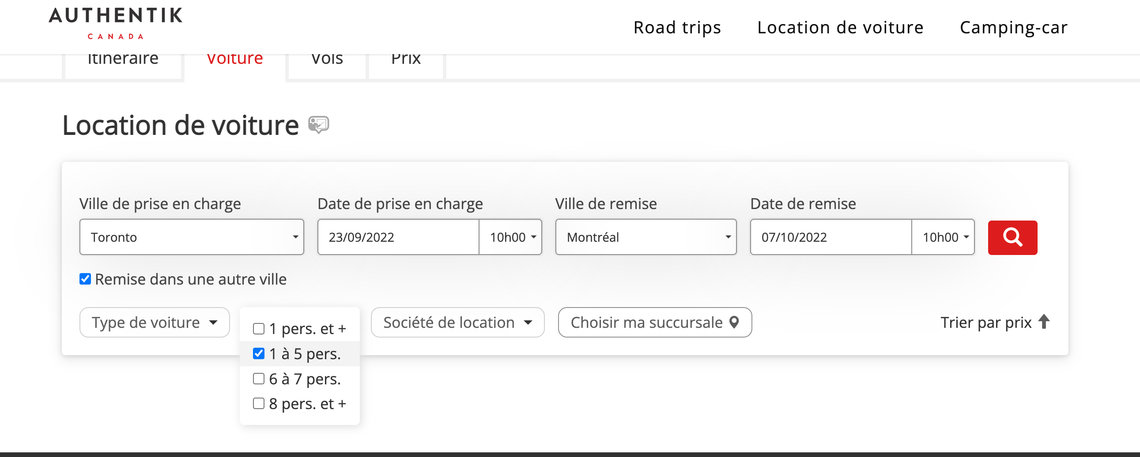The image size is (1140, 457).
Task: Uncheck the 1 à 5 pers. option
Action: (258, 354)
